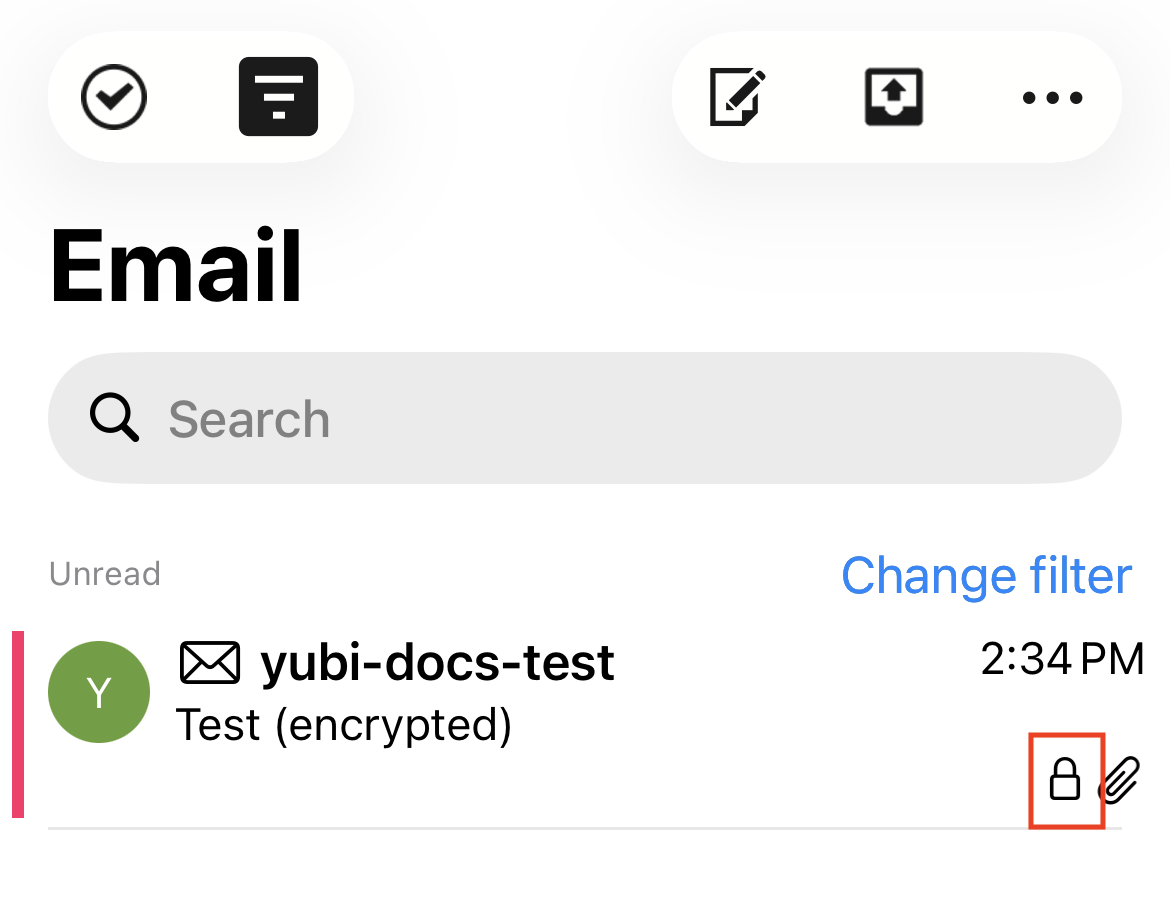Click the Search placeholder text

tap(249, 419)
